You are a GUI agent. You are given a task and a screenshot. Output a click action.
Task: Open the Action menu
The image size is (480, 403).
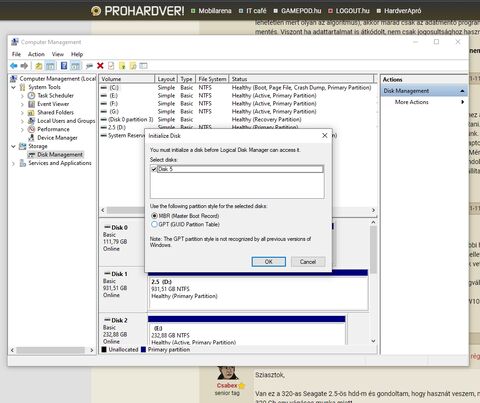(36, 54)
